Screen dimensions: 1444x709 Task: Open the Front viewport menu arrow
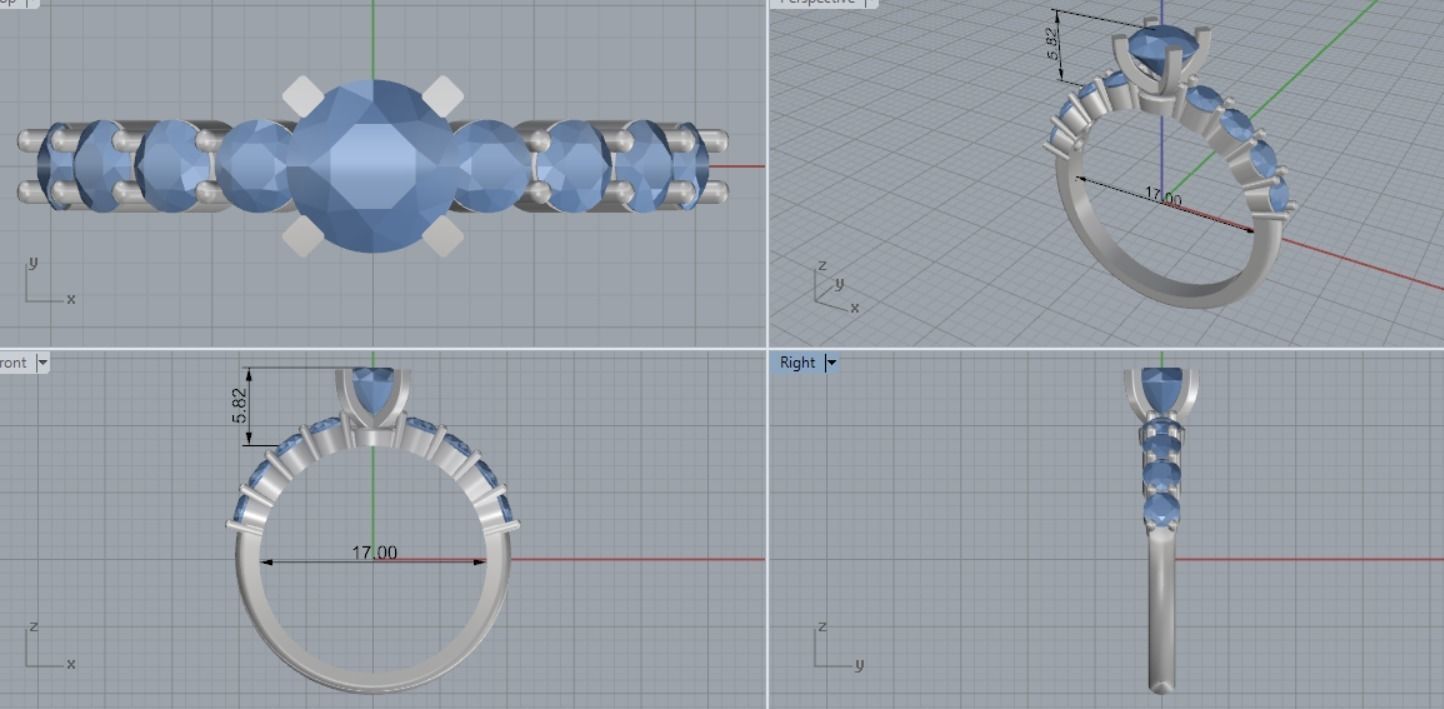point(42,363)
